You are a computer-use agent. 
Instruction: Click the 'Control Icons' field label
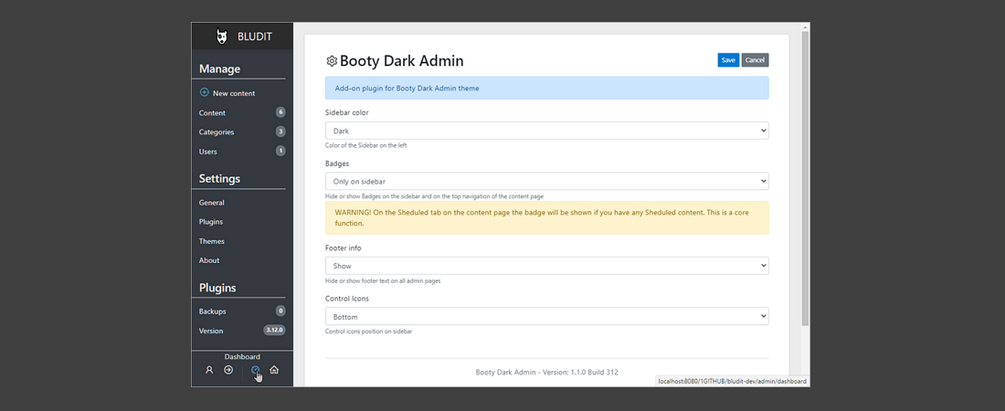pos(347,298)
